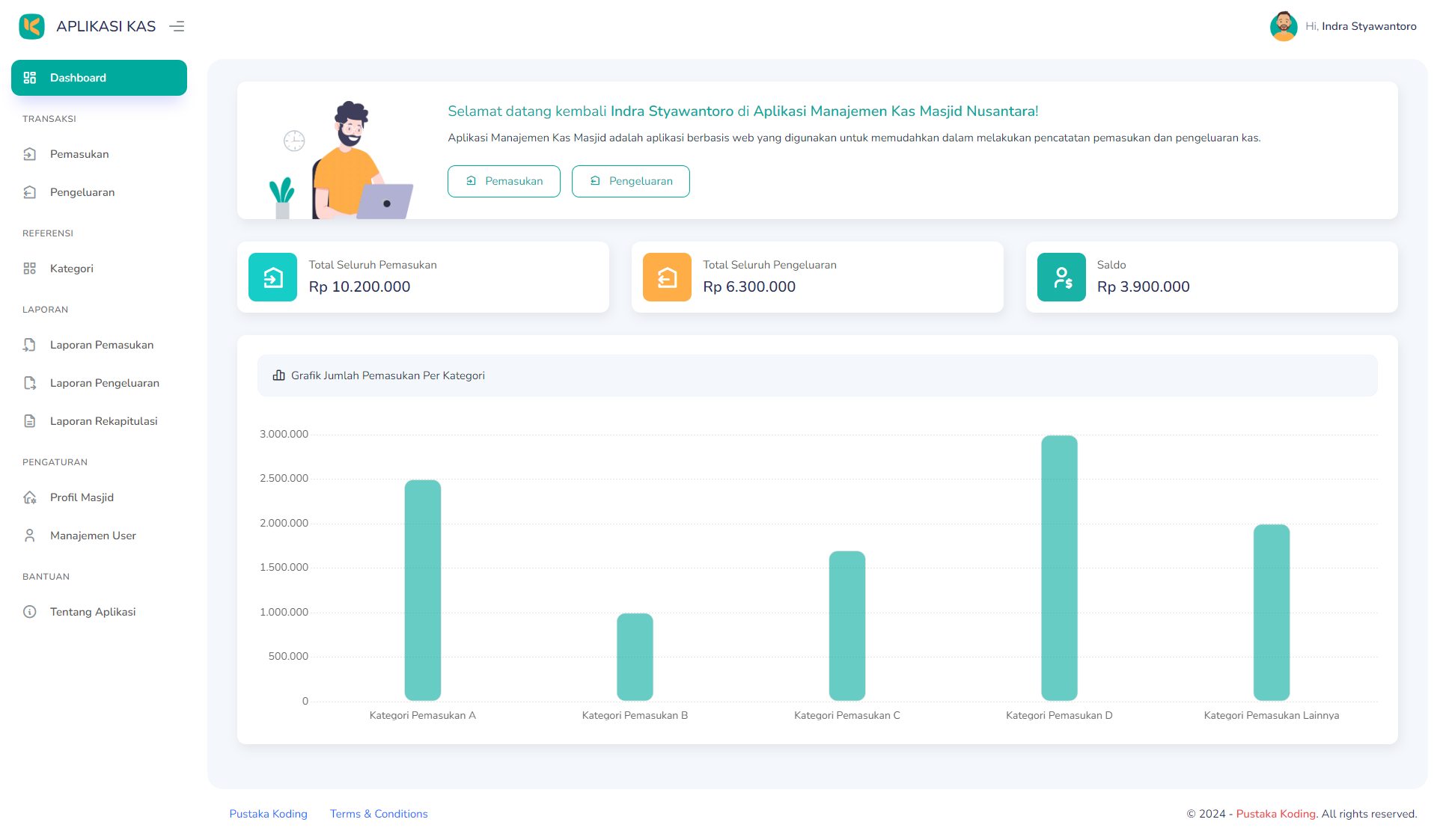Viewport: 1437px width, 840px height.
Task: Open Kategori via its grid icon
Action: (30, 268)
